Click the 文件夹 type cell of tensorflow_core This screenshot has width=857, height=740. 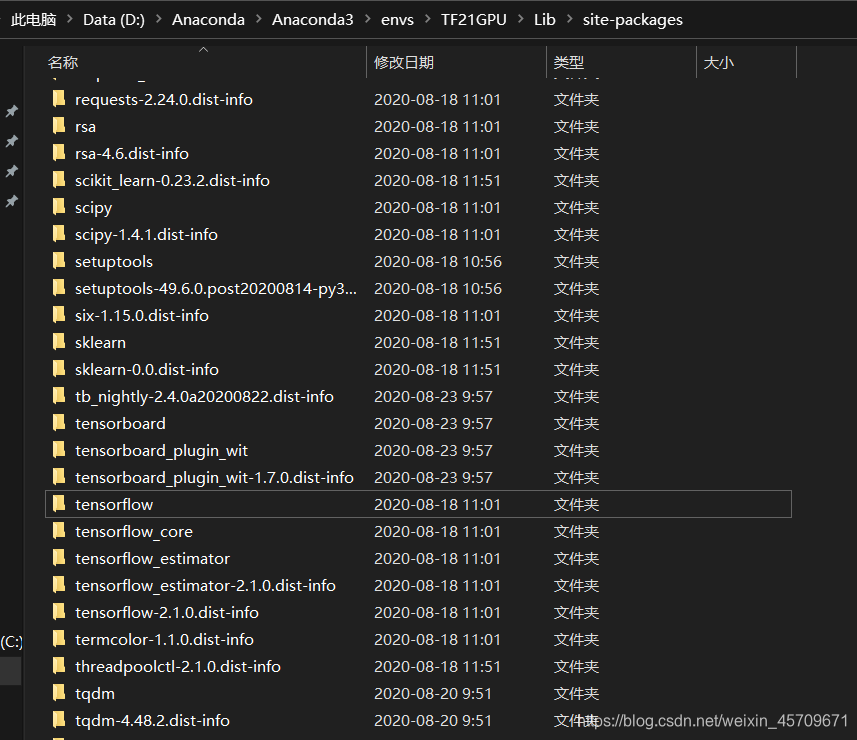tap(576, 531)
